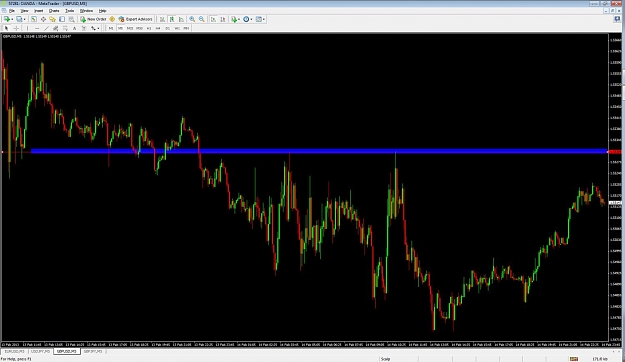Set timeframe to M1

tap(111, 28)
